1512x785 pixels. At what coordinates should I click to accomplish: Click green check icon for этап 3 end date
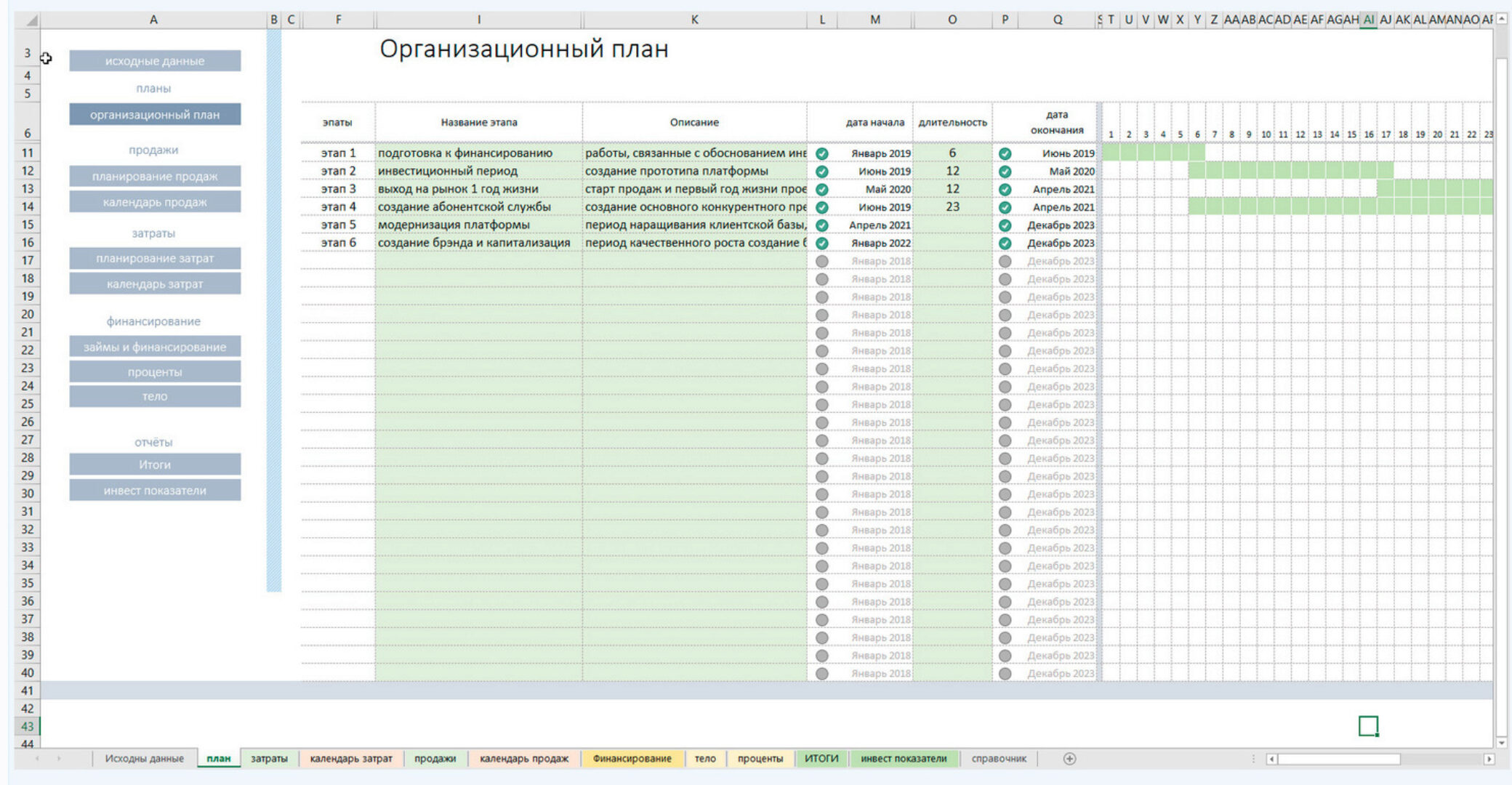click(x=1005, y=190)
